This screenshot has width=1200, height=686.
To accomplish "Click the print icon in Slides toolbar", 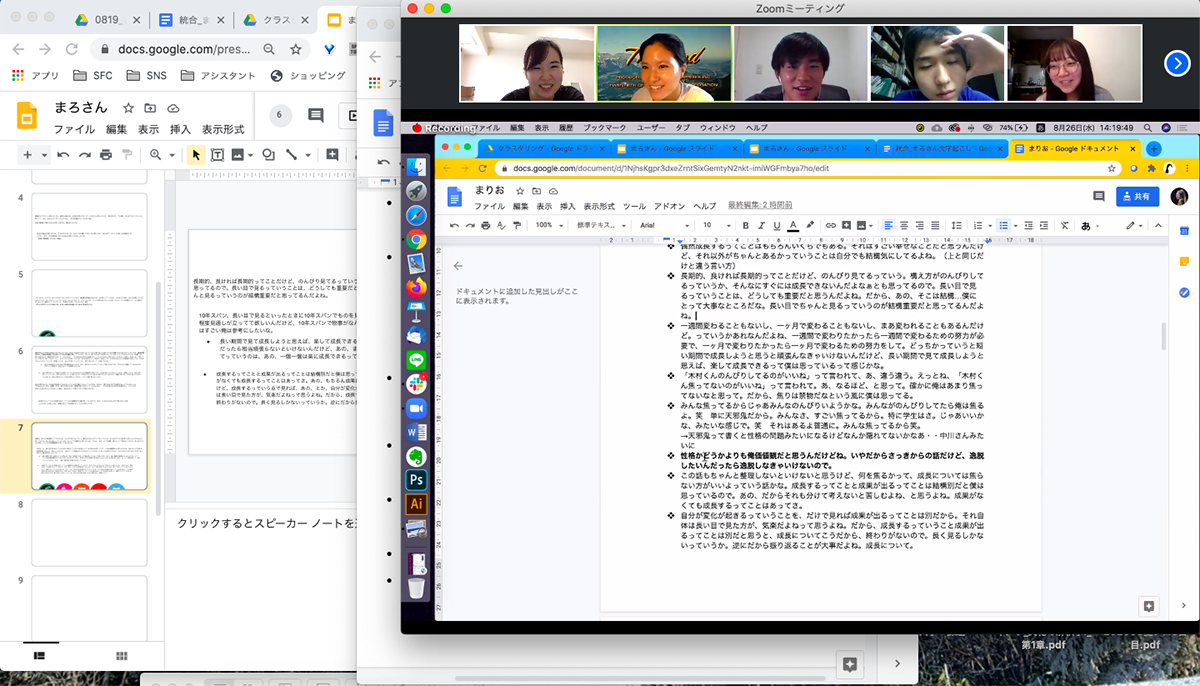I will [105, 155].
